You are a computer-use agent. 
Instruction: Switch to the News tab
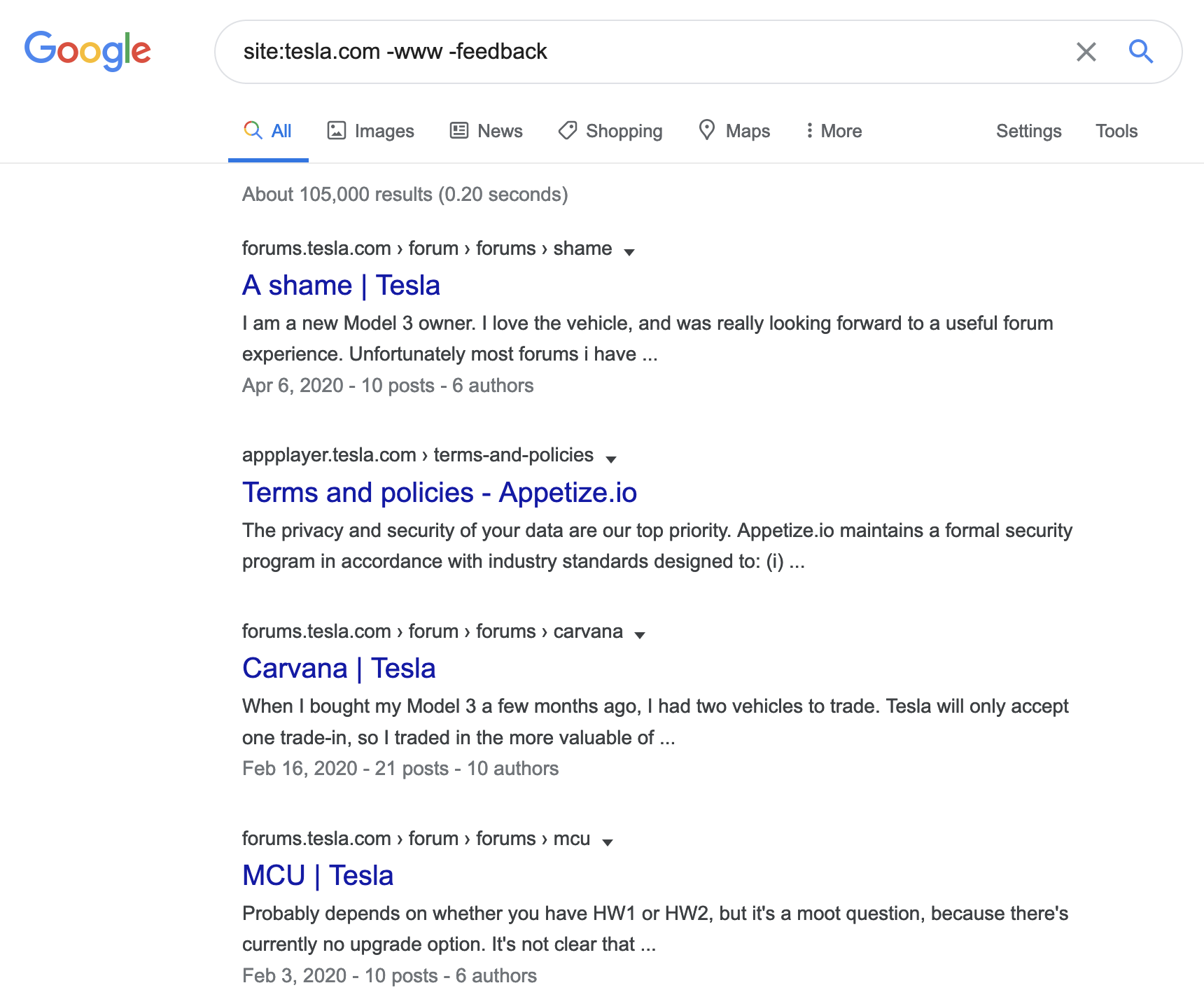click(486, 131)
